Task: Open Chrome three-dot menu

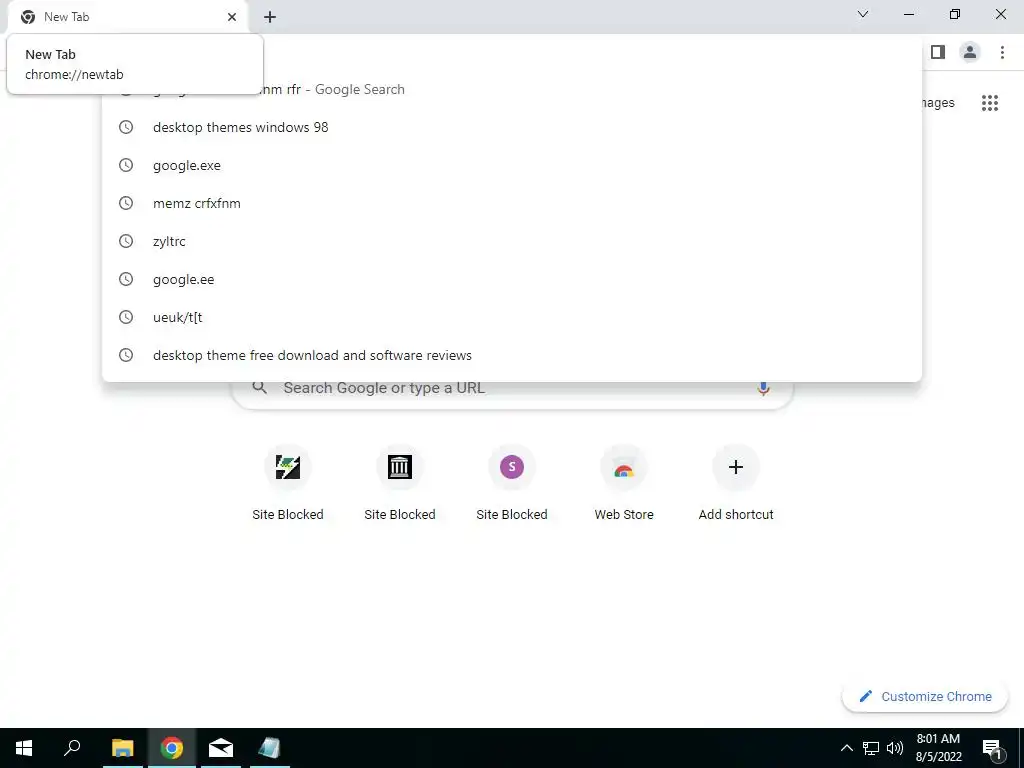Action: point(1002,52)
